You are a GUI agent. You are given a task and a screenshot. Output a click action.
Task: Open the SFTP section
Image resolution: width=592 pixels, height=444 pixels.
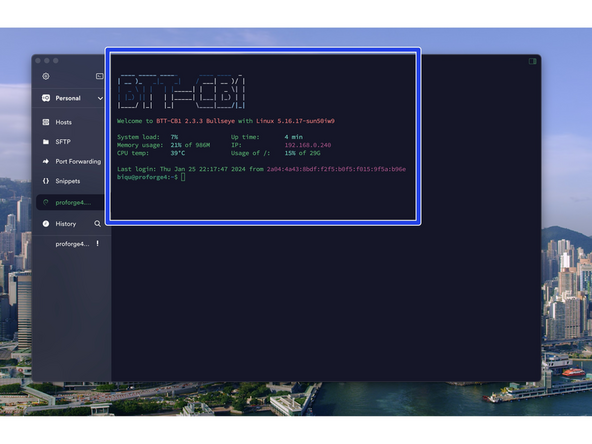click(x=63, y=142)
